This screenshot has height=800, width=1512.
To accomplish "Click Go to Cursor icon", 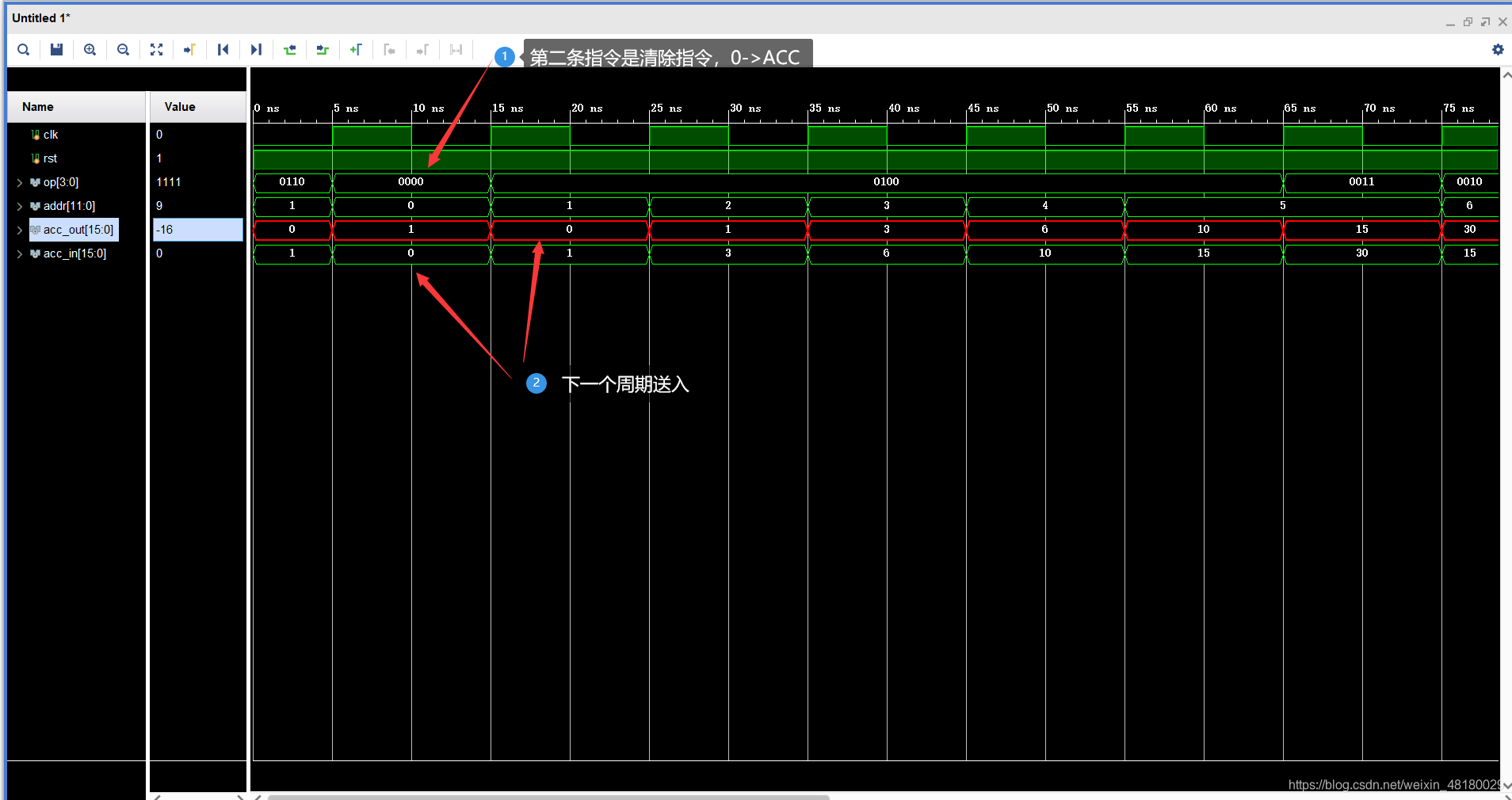I will tap(189, 50).
